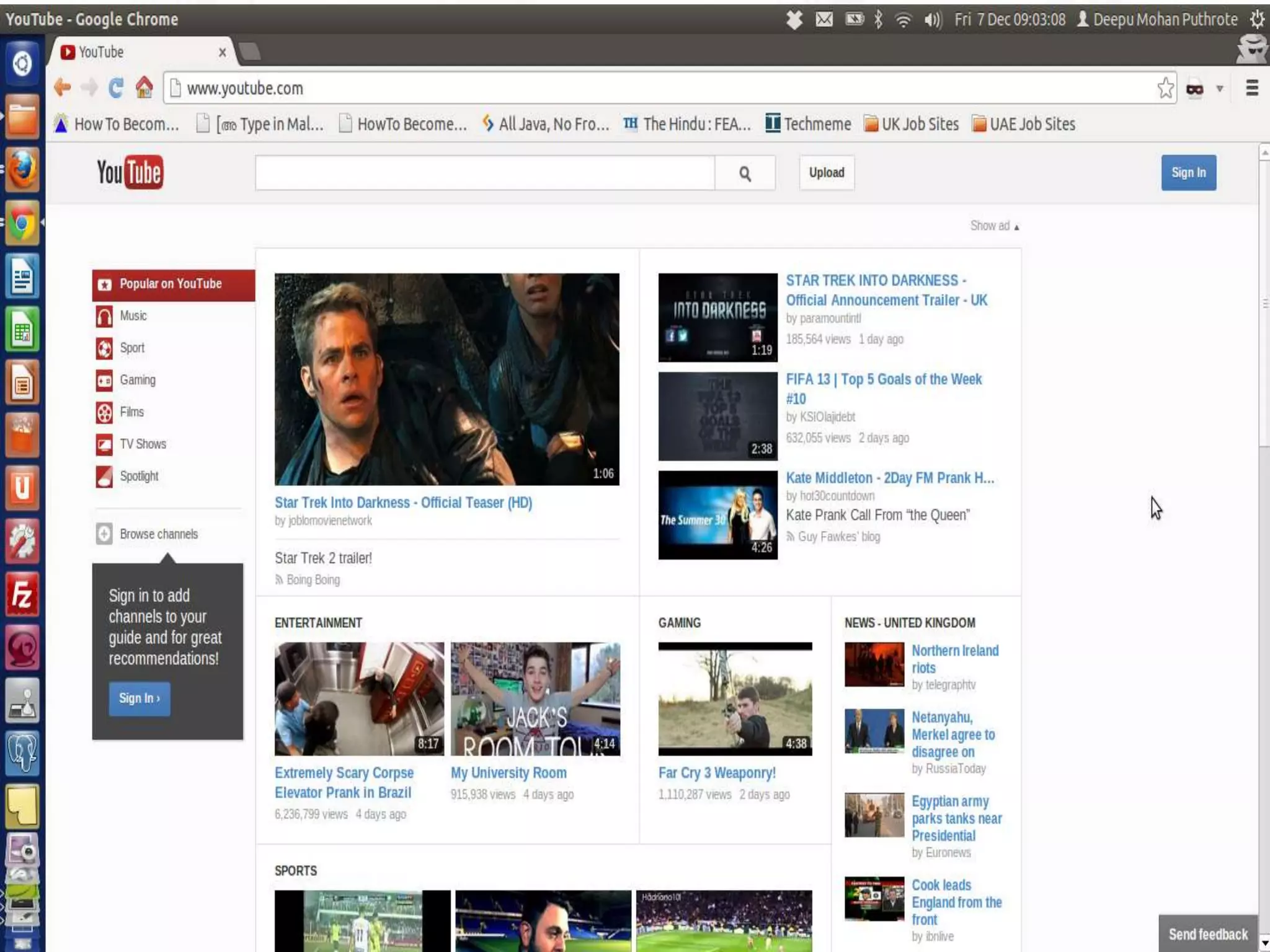Click the volume indicator in system tray
Viewport: 1270px width, 952px height.
click(x=932, y=20)
